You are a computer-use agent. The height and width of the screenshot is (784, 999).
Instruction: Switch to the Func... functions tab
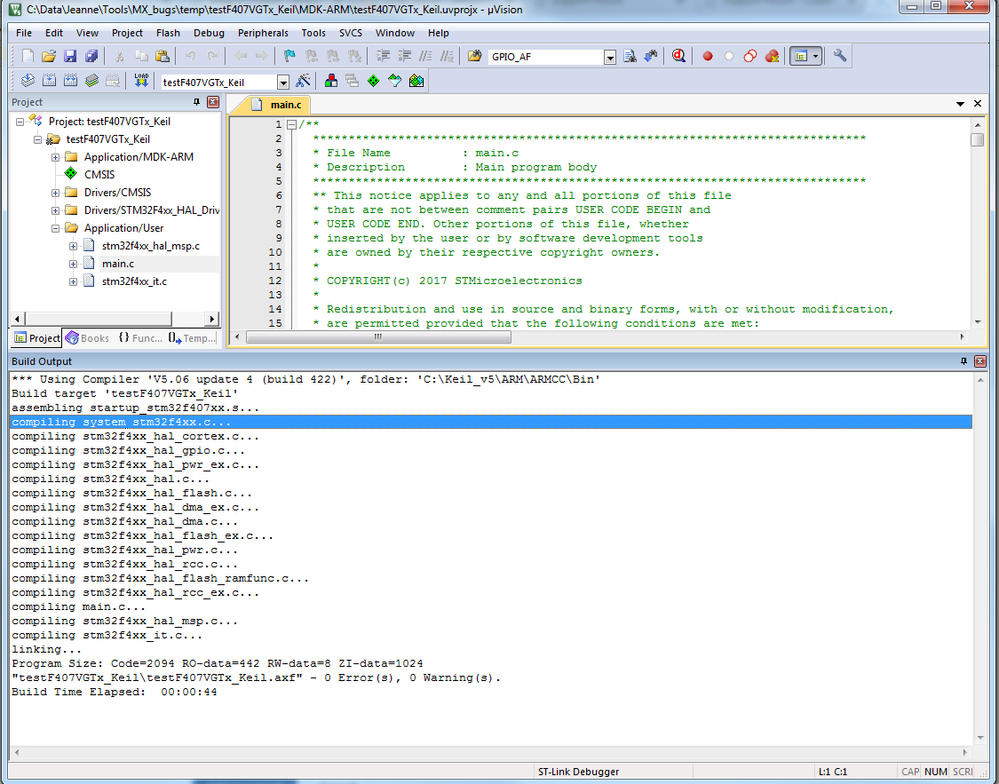tap(140, 338)
